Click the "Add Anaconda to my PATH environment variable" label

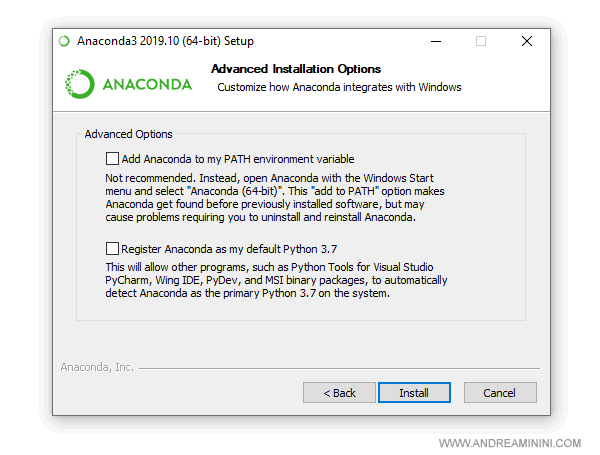[x=237, y=158]
